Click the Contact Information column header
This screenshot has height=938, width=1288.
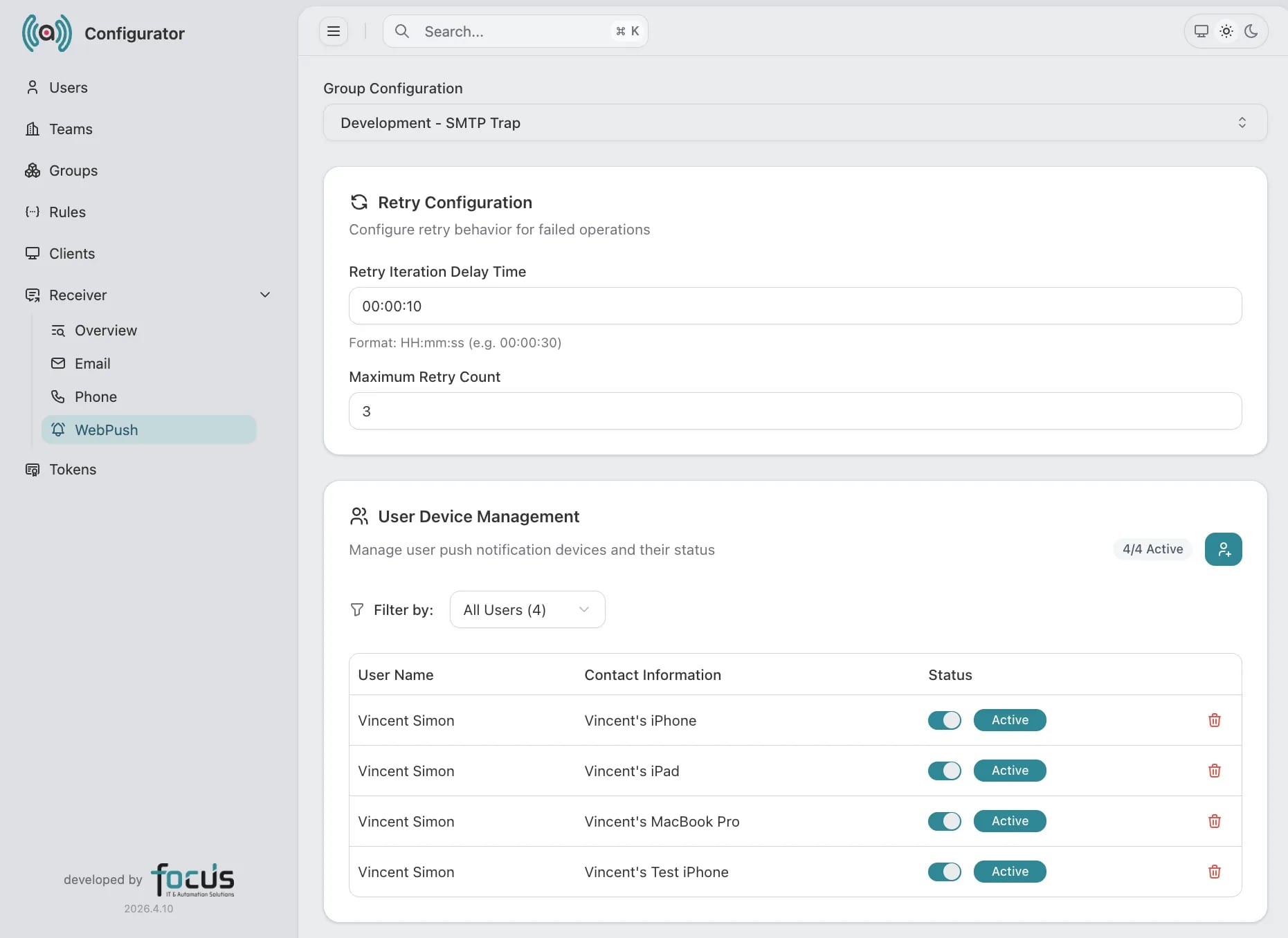pyautogui.click(x=653, y=675)
